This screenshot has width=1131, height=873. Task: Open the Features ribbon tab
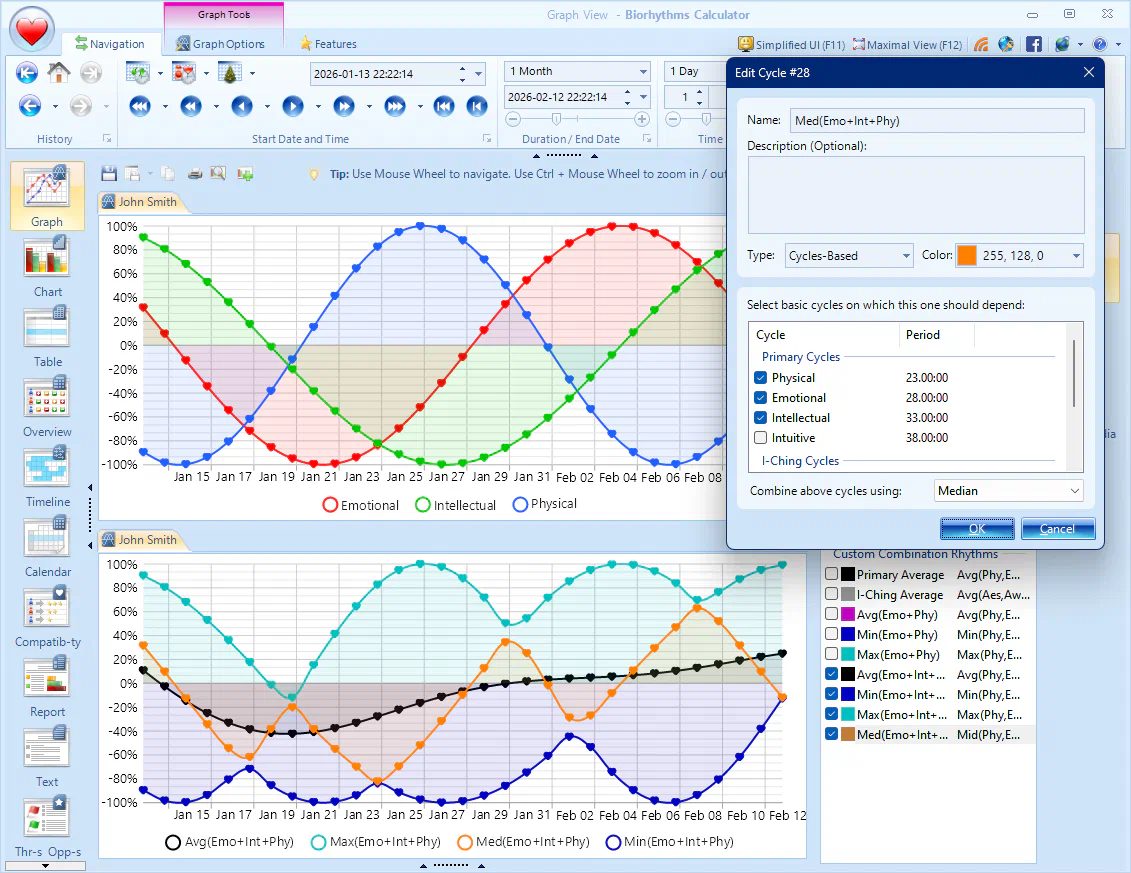pos(327,44)
